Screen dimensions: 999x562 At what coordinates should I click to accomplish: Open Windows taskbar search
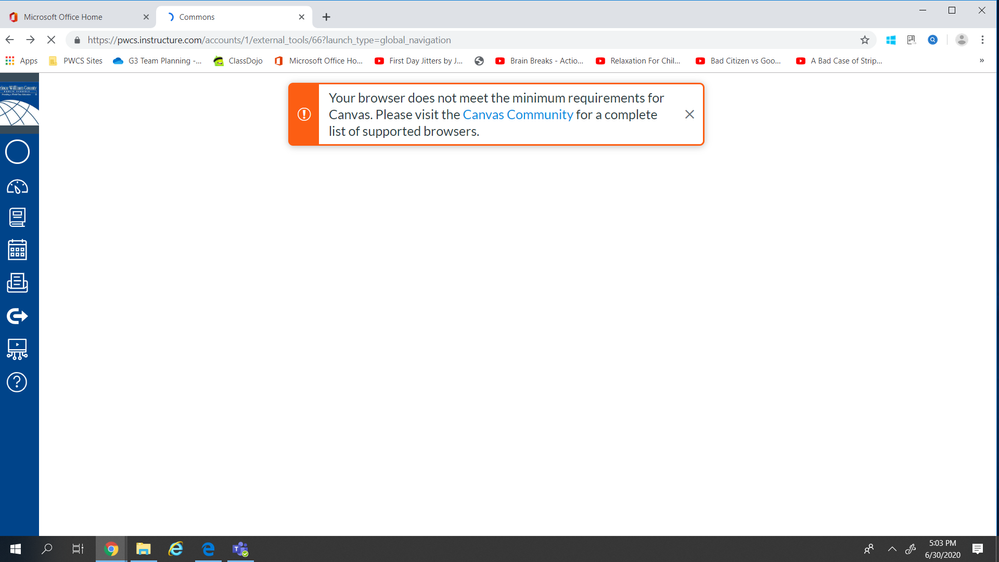(47, 549)
